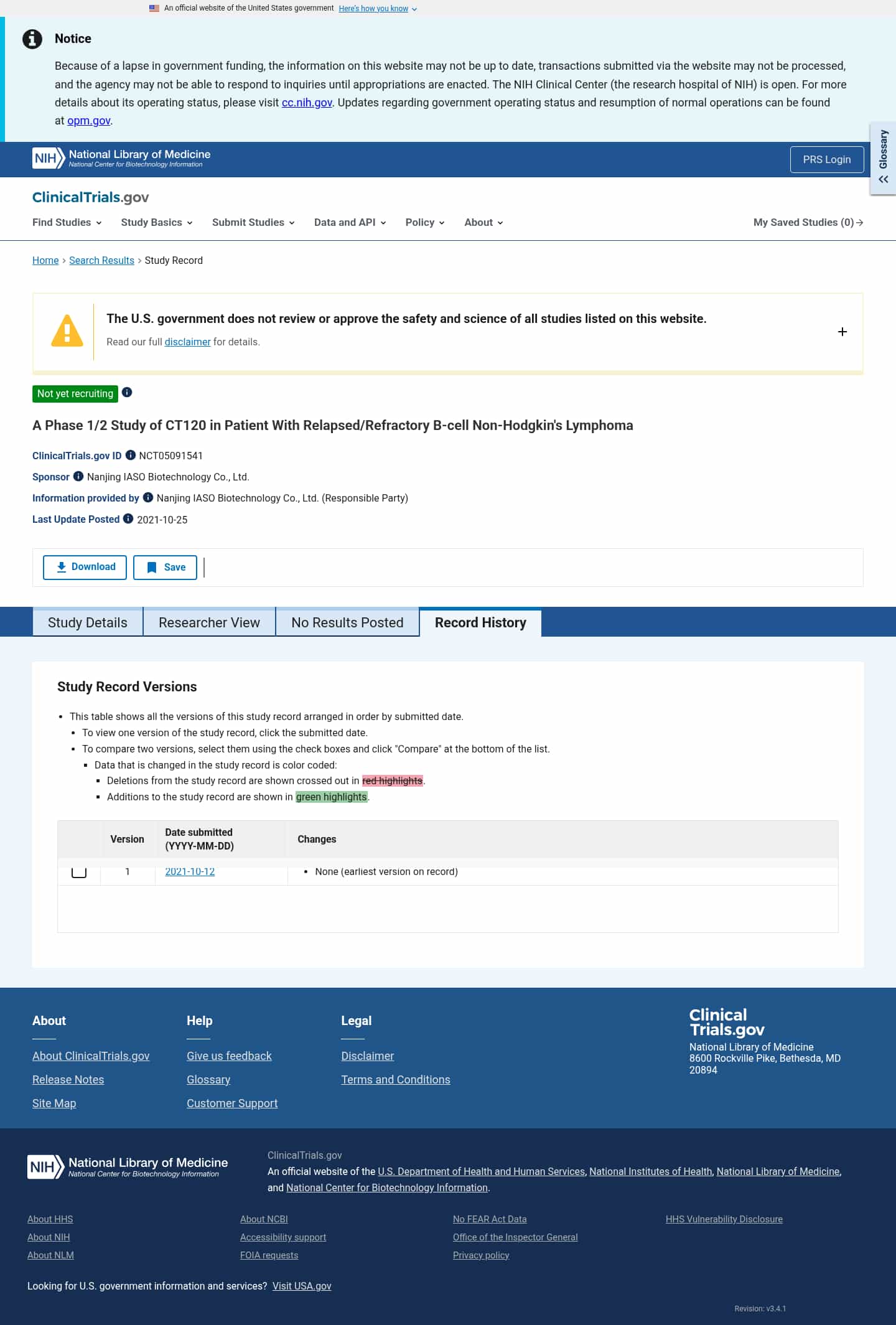The width and height of the screenshot is (896, 1325).
Task: Open the Study Basics menu
Action: 157,222
